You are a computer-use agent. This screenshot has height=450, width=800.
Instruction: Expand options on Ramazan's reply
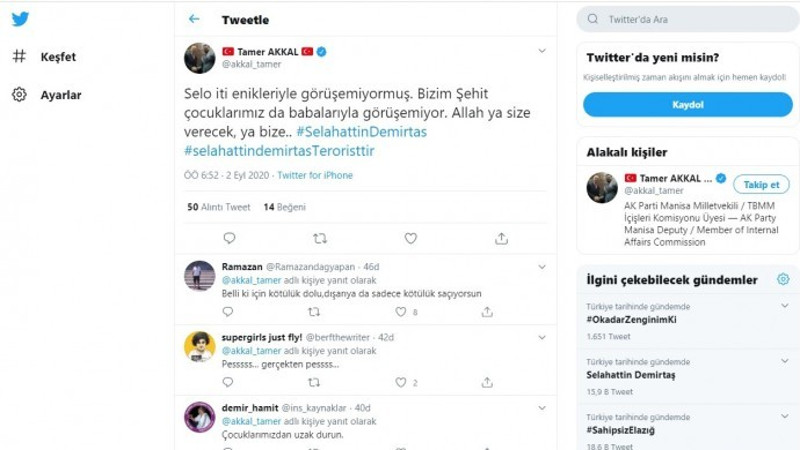coord(542,267)
